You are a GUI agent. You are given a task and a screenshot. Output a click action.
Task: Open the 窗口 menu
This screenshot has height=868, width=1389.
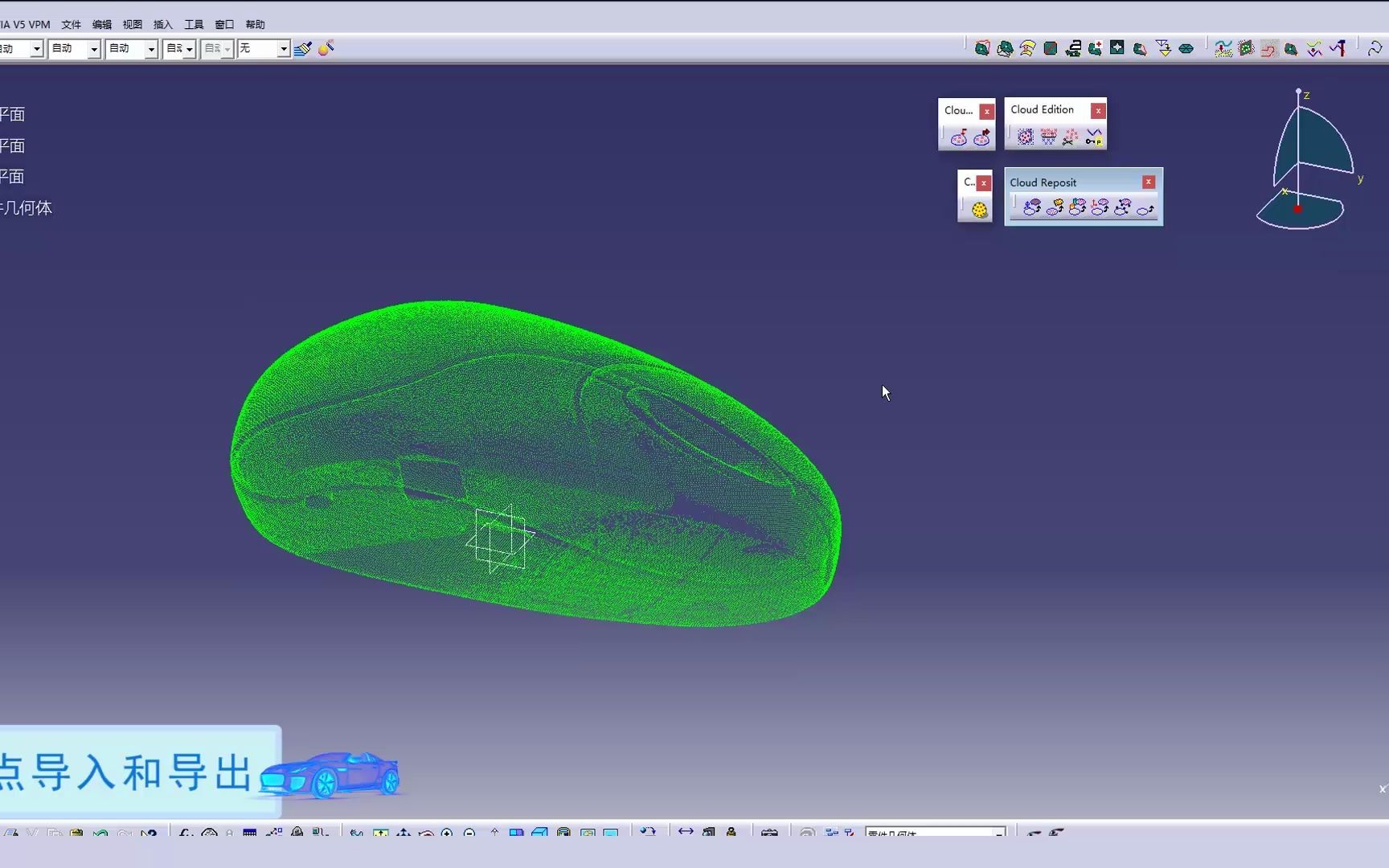pyautogui.click(x=224, y=25)
